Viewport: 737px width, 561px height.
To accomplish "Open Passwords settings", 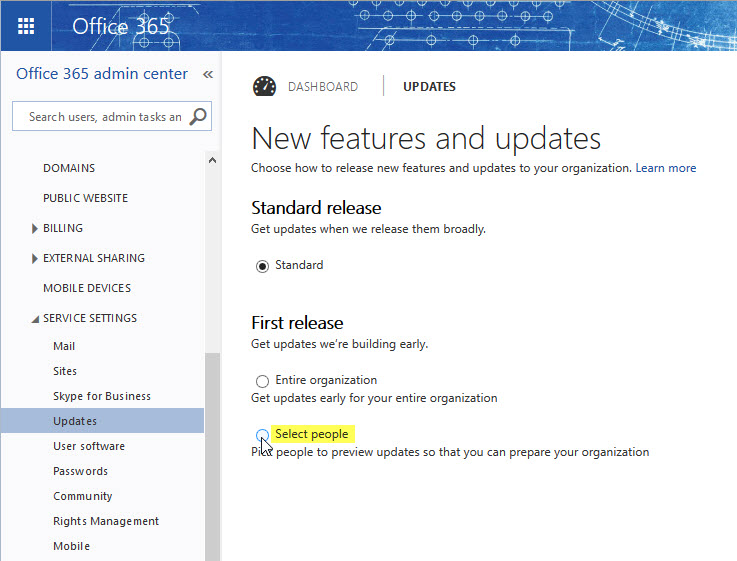I will point(80,471).
